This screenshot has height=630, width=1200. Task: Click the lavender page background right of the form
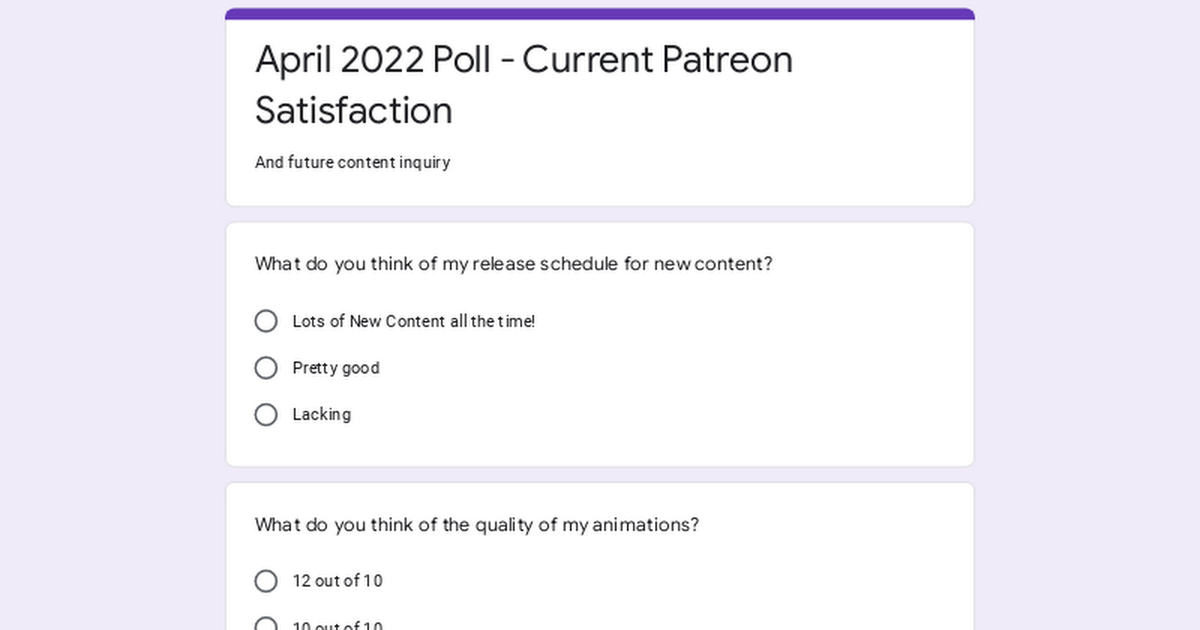1087,315
